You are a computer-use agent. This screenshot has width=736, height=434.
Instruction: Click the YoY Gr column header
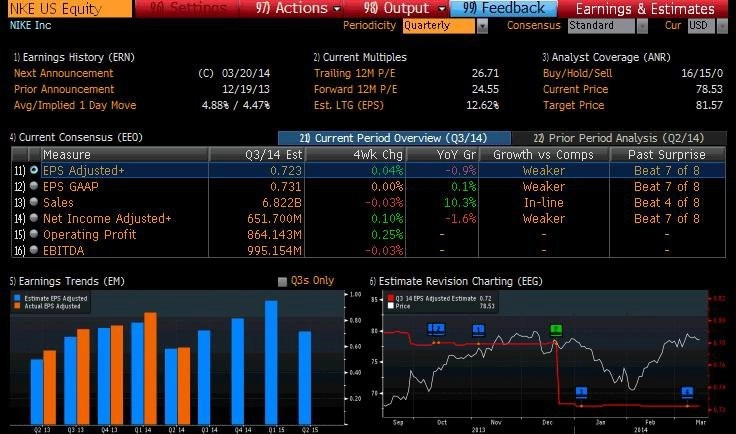tap(442, 154)
